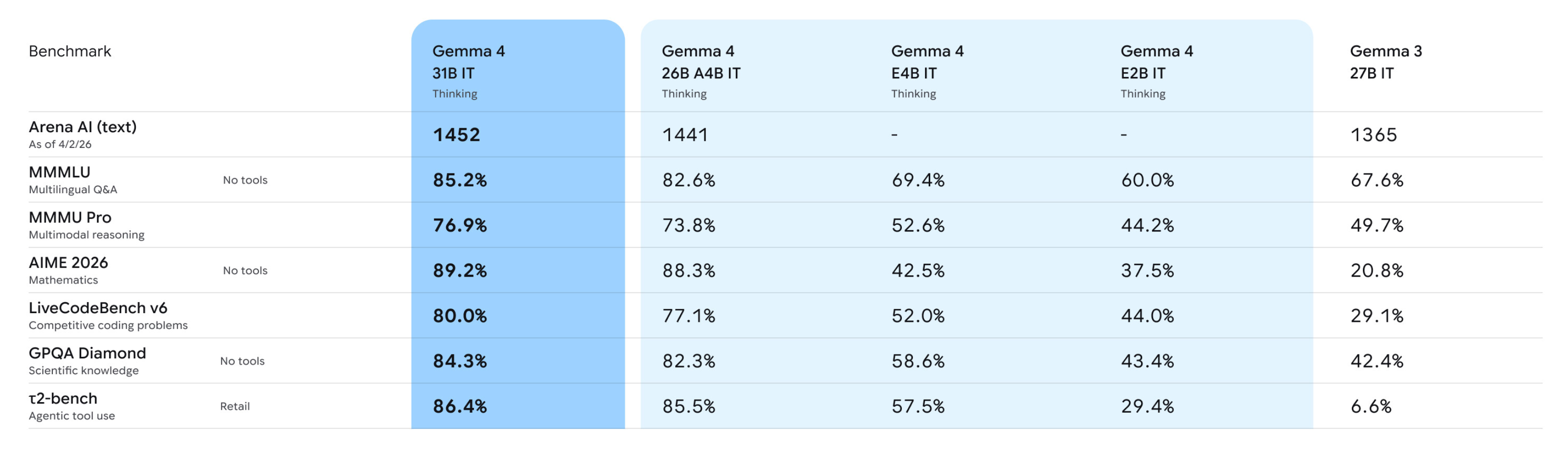Click the Retail label in τ2-bench row
This screenshot has height=453, width=1568.
235,406
